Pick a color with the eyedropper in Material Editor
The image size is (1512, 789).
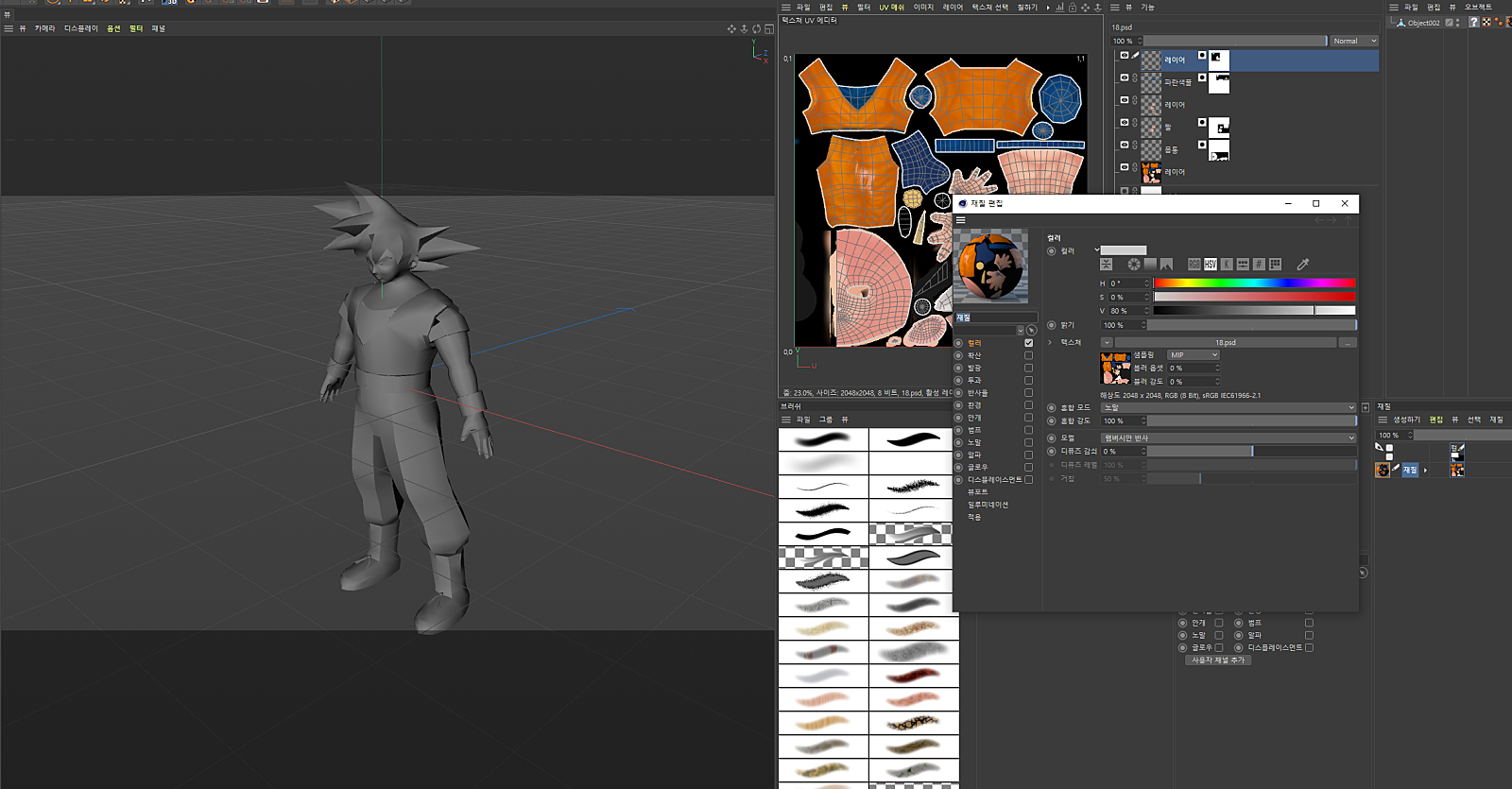(1302, 265)
